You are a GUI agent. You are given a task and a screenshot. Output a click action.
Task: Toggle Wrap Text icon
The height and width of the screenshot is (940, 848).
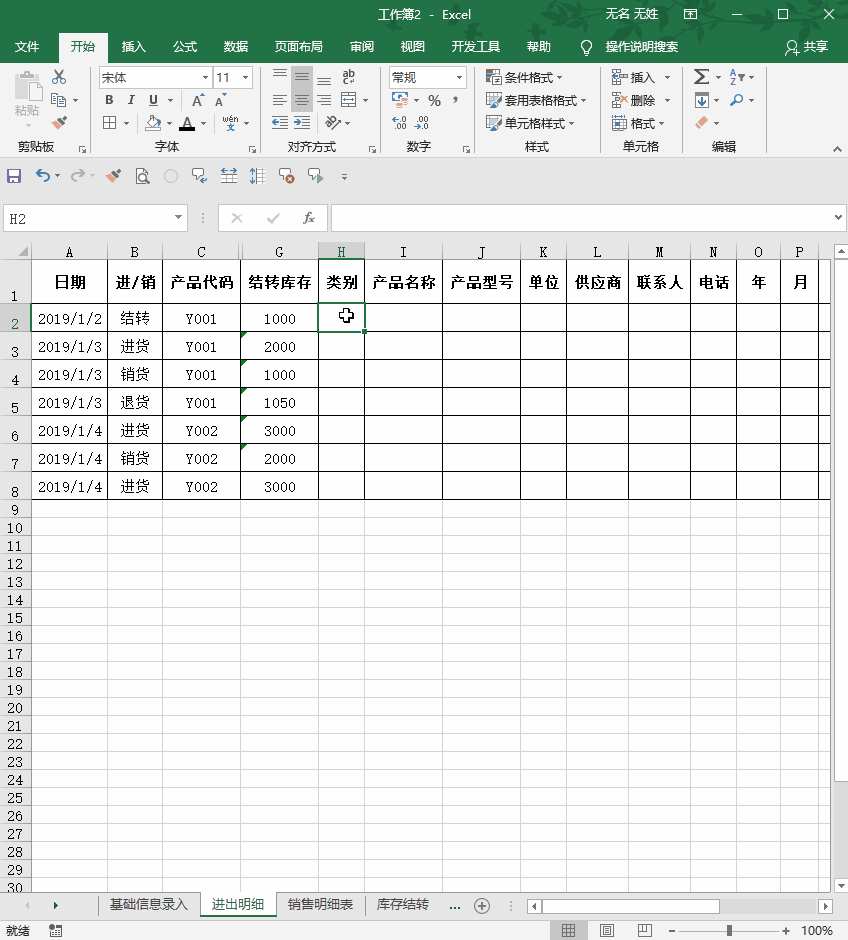click(x=348, y=77)
